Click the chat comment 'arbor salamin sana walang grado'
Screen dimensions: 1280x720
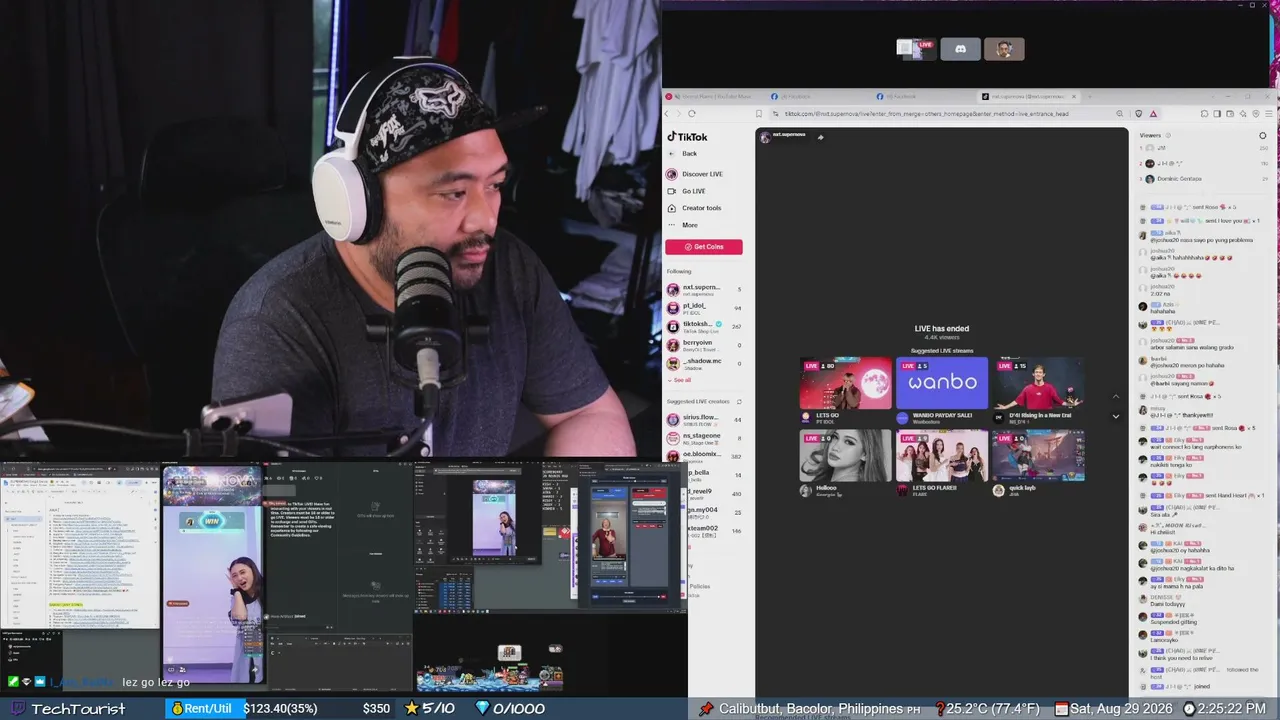coord(1192,347)
